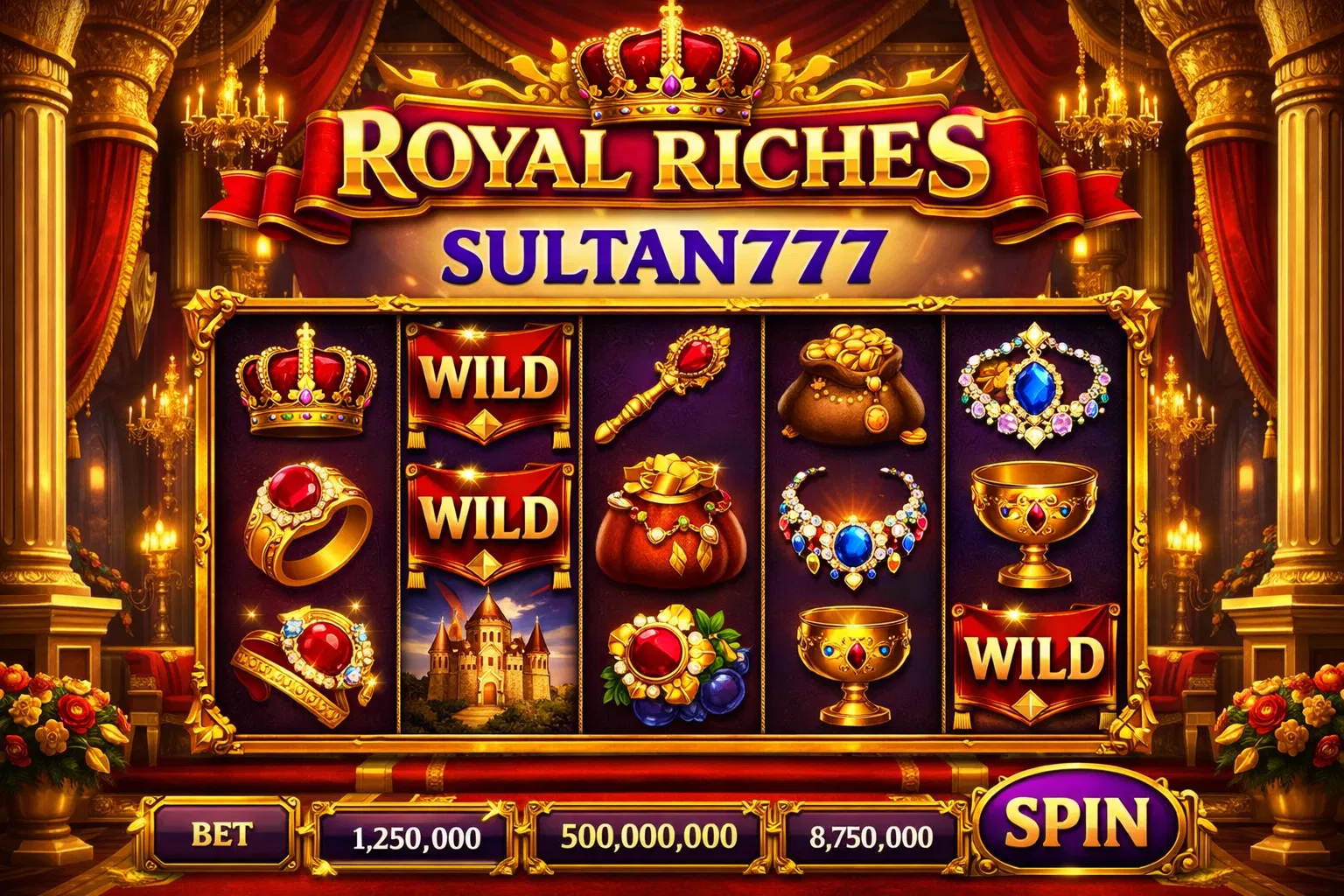
Task: Click the purple SPIN button
Action: click(1075, 821)
